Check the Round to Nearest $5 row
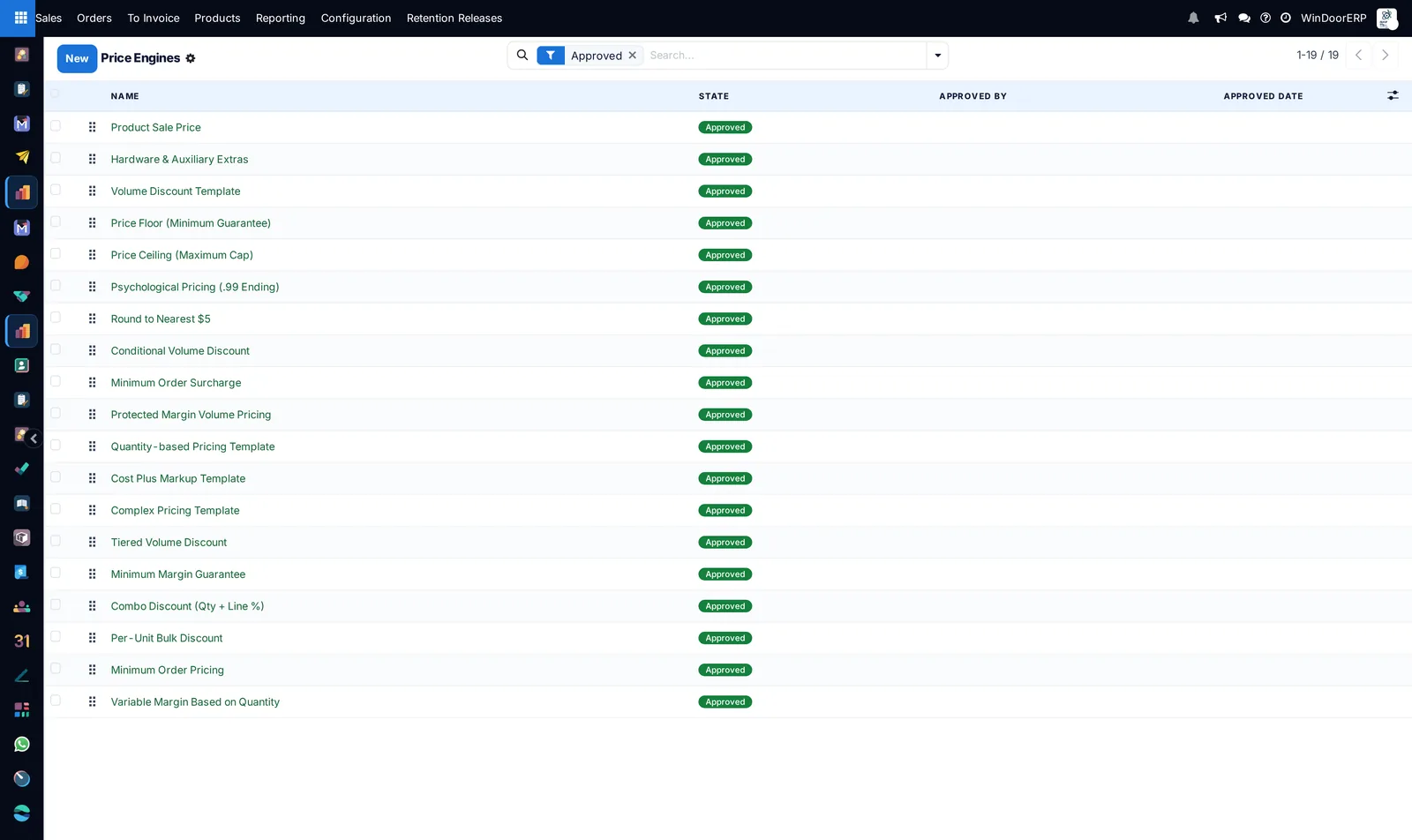1412x840 pixels. click(x=56, y=318)
